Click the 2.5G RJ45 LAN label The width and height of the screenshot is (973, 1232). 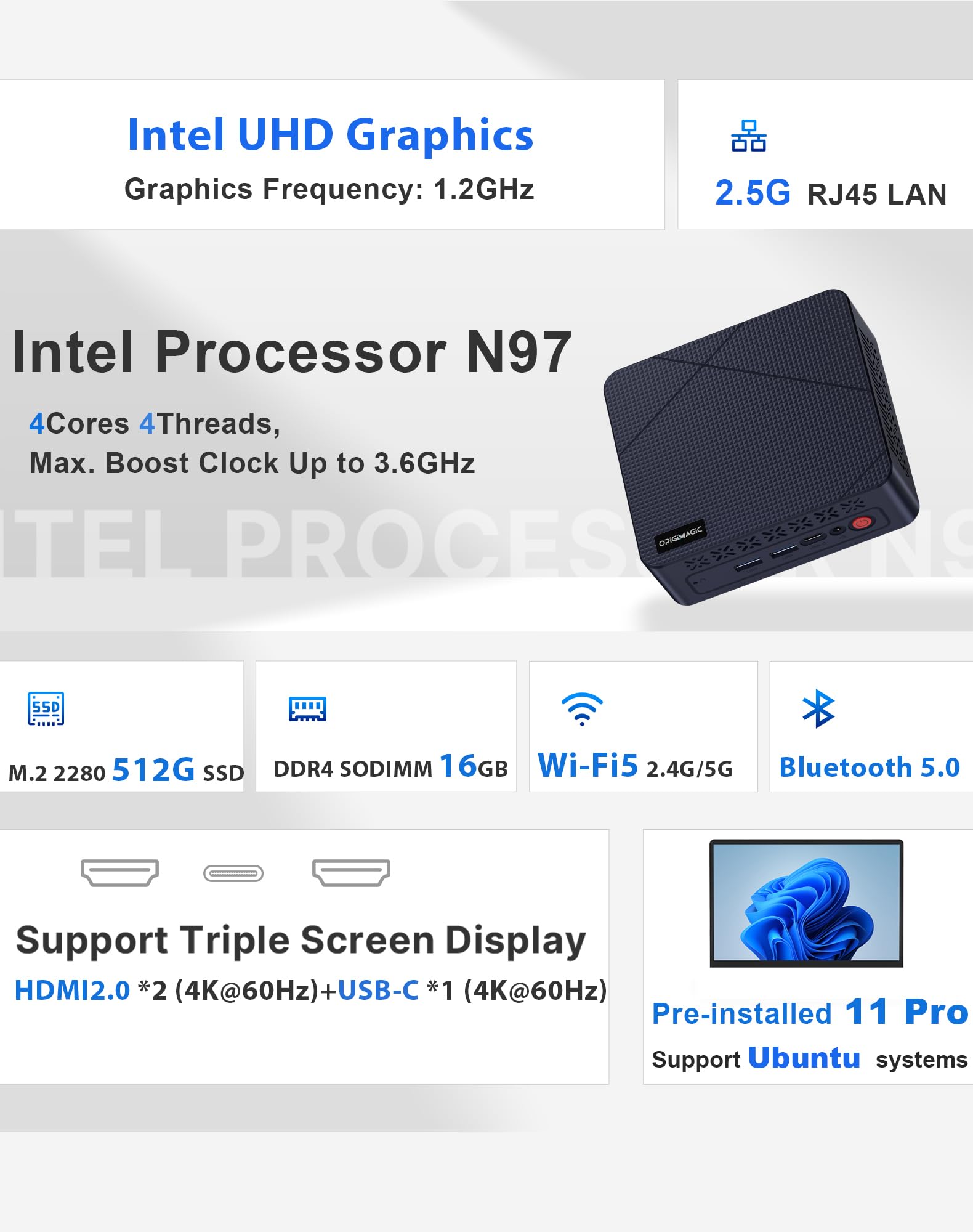[x=831, y=193]
